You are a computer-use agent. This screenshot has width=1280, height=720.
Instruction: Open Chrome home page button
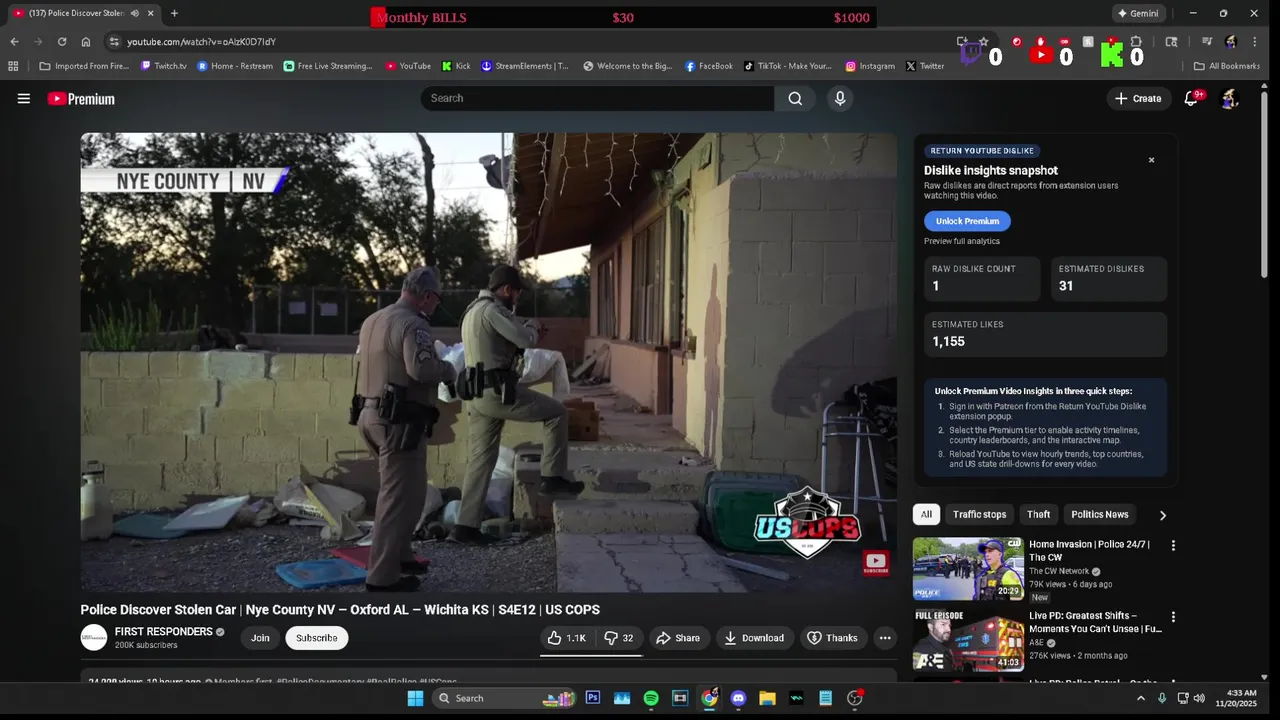coord(86,42)
